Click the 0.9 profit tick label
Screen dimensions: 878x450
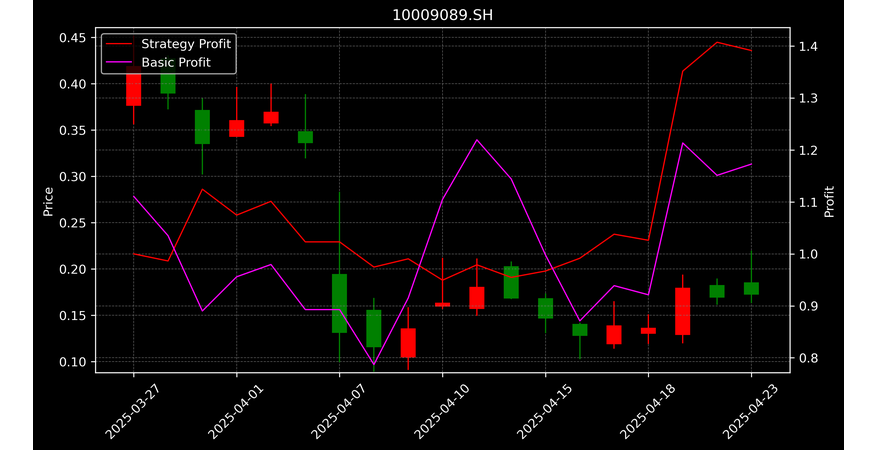808,306
